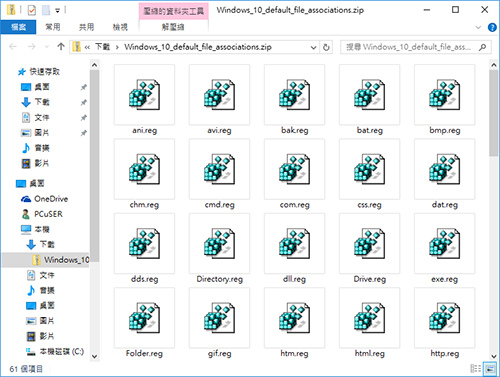Select the exe.reg registry file icon
This screenshot has height=377, width=500.
(x=444, y=244)
